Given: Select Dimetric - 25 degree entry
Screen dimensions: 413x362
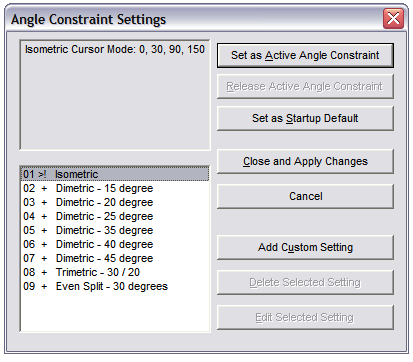Looking at the screenshot, I should click(115, 216).
